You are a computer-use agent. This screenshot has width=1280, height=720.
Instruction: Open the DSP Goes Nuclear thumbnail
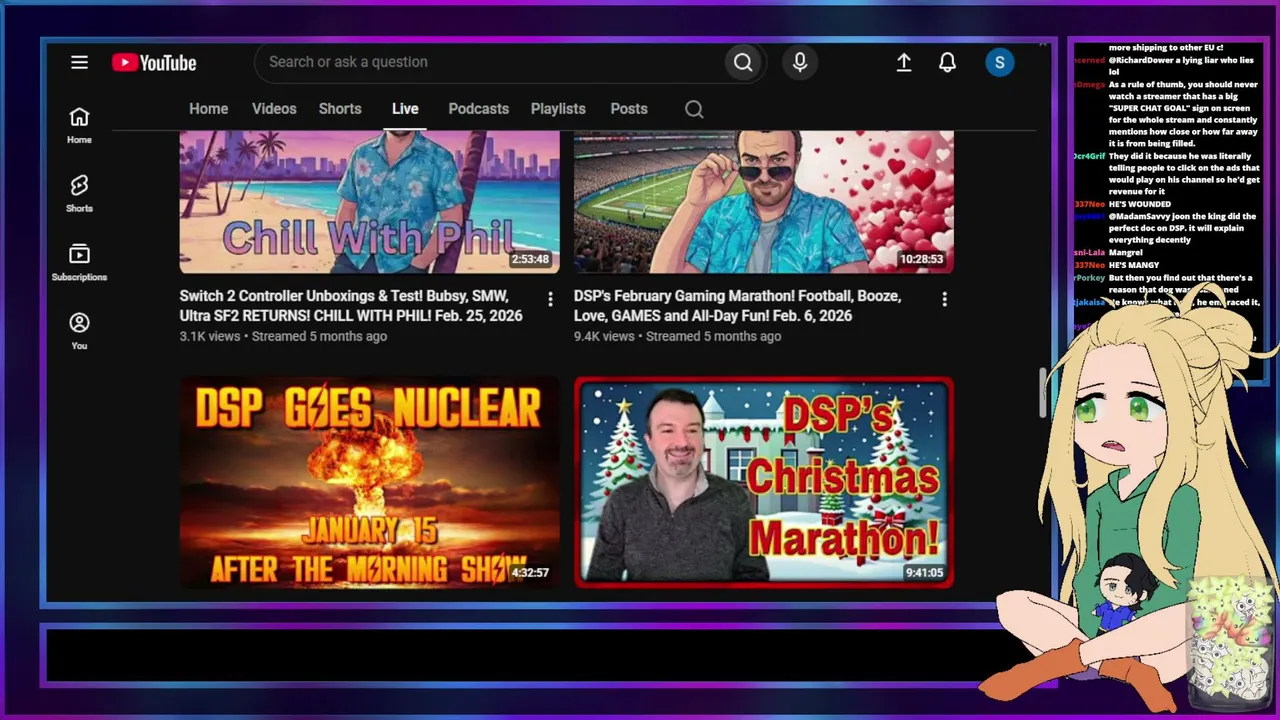tap(370, 481)
